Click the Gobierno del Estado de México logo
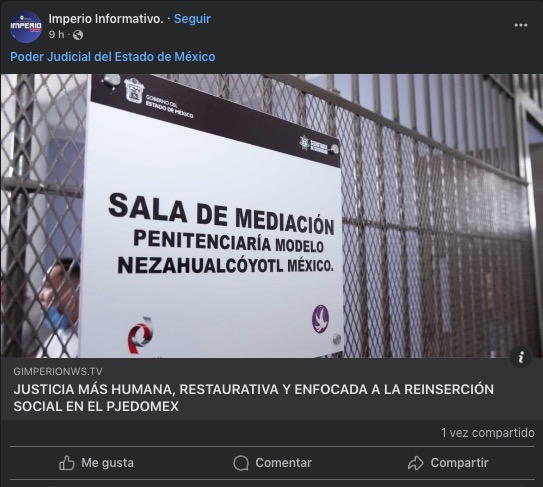 pyautogui.click(x=158, y=98)
